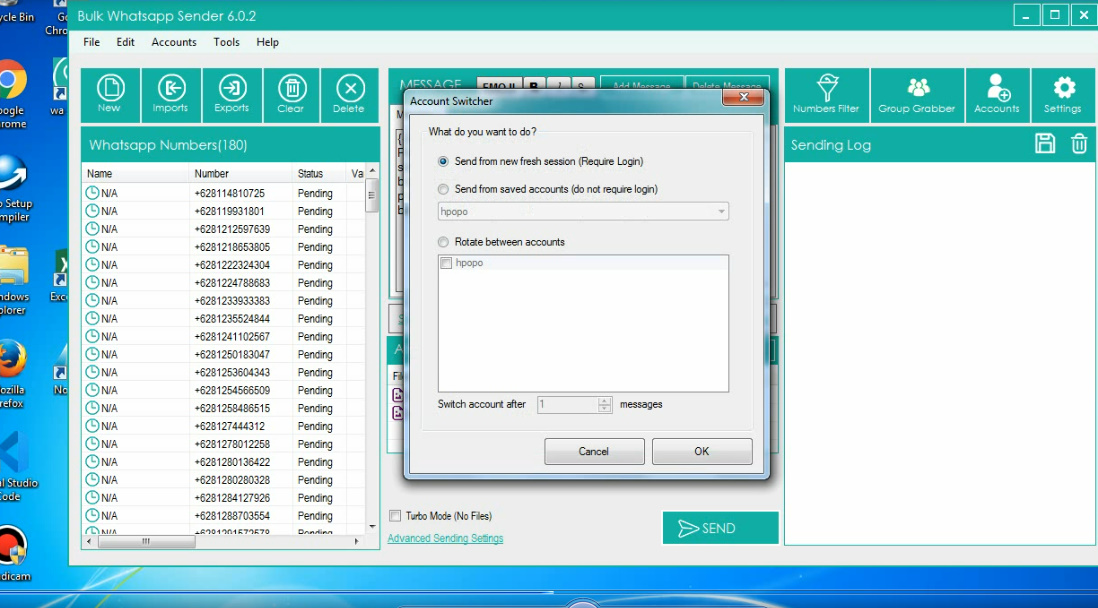1098x608 pixels.
Task: Open the Accounts menu
Action: [x=173, y=42]
